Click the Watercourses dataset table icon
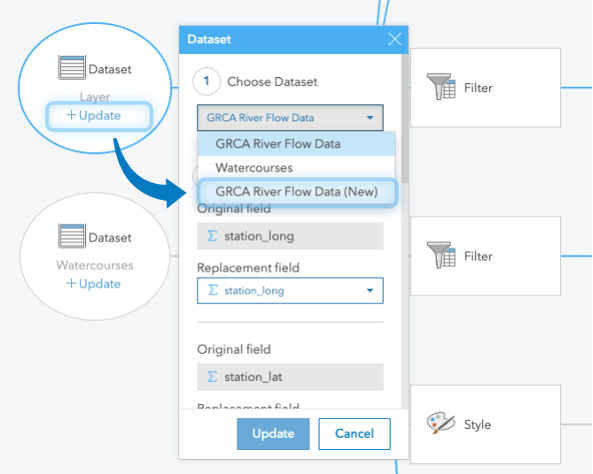This screenshot has height=474, width=593. pos(71,236)
